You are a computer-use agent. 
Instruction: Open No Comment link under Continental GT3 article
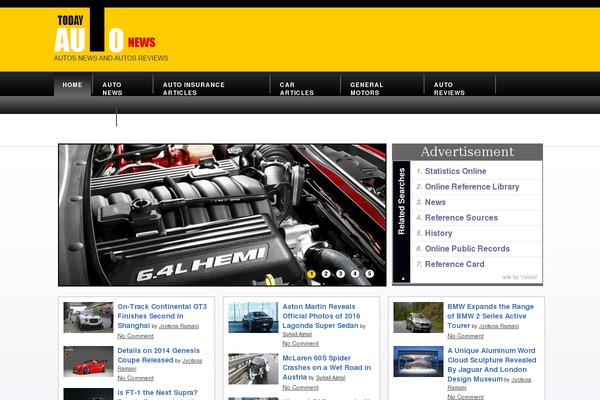click(x=135, y=336)
